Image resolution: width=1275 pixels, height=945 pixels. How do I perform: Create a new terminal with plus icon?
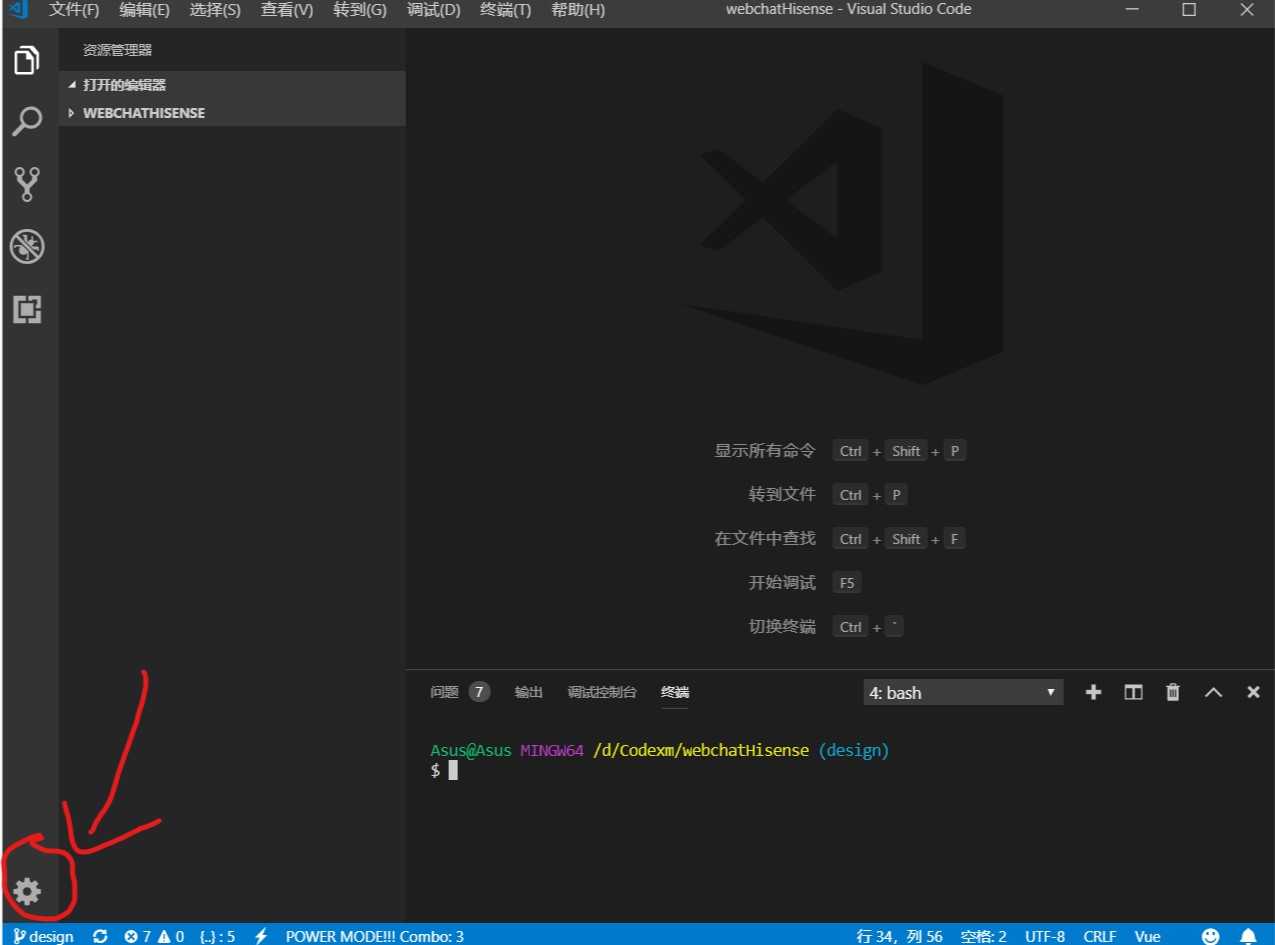pyautogui.click(x=1093, y=692)
